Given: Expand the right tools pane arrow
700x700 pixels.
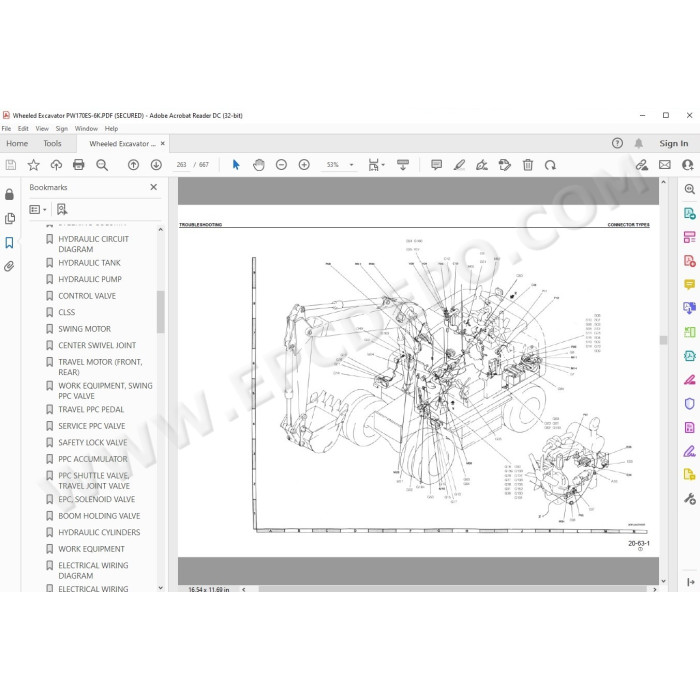Looking at the screenshot, I should [x=690, y=582].
